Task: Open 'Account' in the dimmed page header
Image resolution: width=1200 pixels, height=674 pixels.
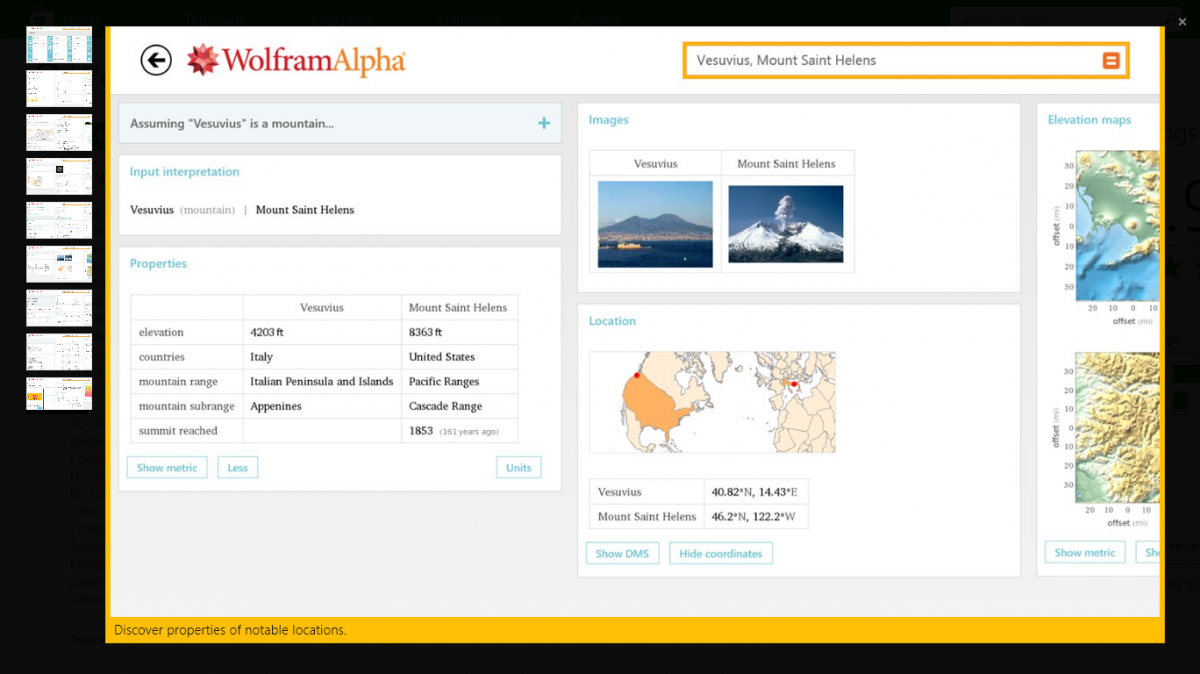Action: (596, 19)
